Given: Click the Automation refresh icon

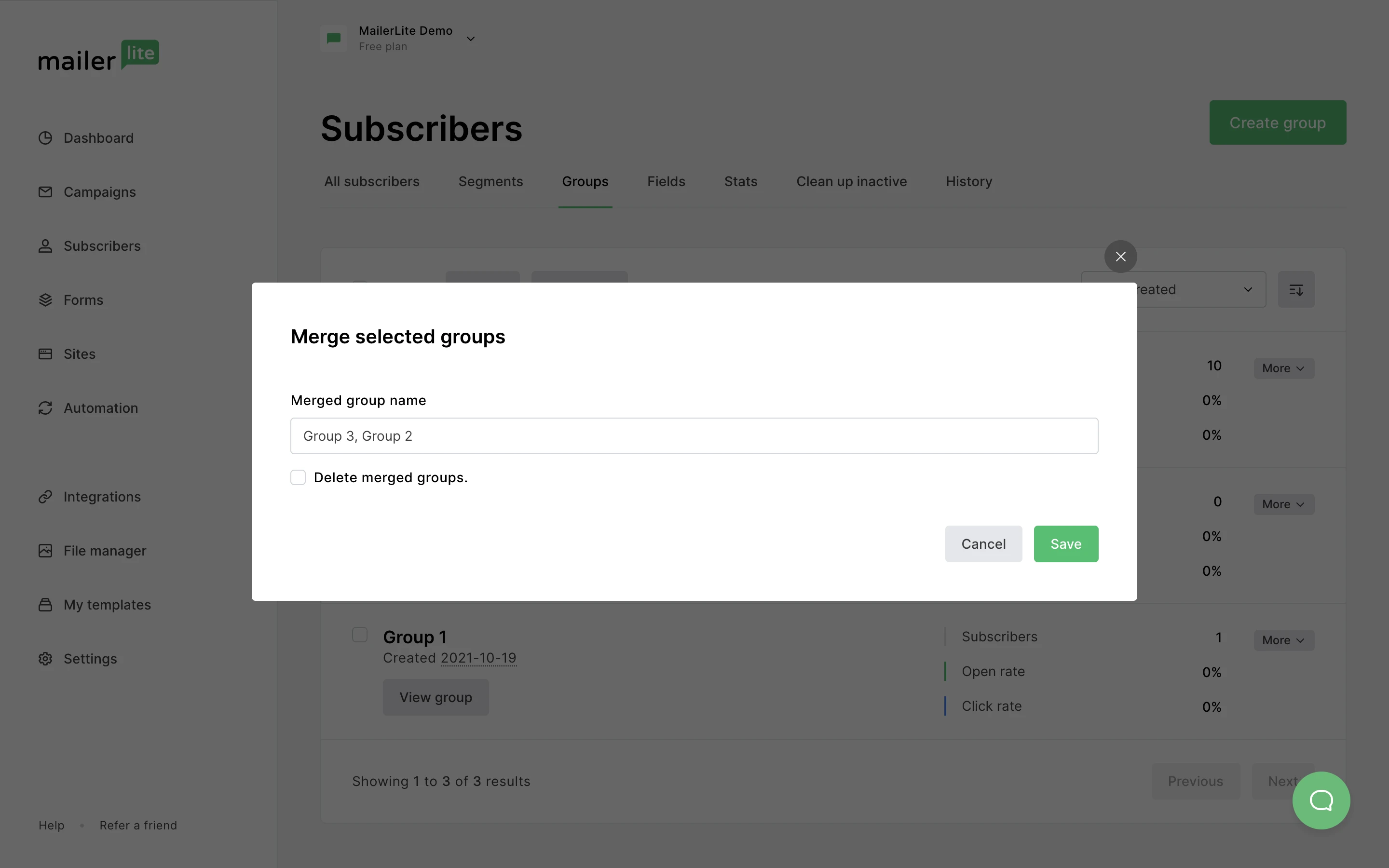Looking at the screenshot, I should pos(45,408).
